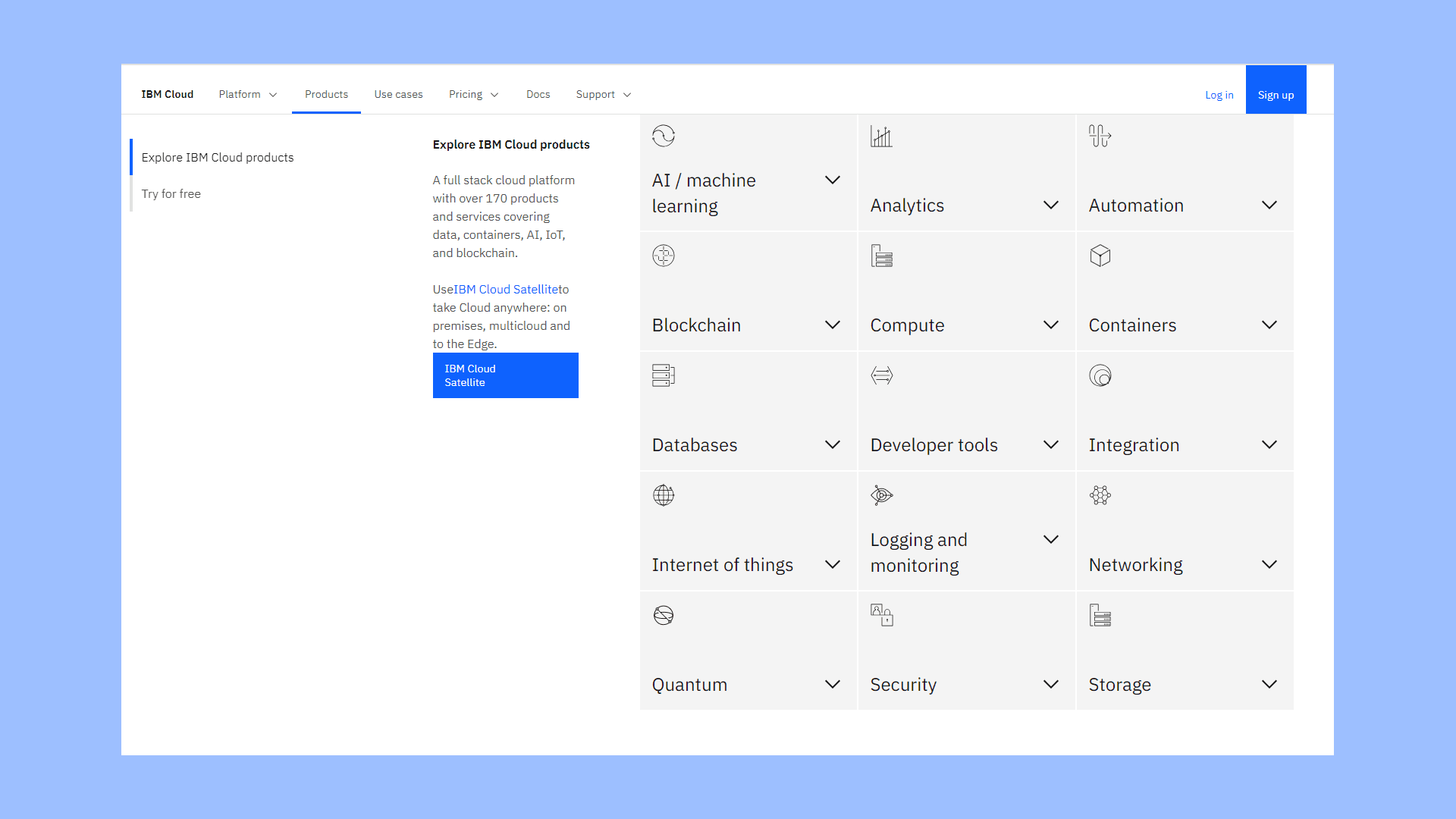Expand the Integration chevron

pyautogui.click(x=1269, y=444)
